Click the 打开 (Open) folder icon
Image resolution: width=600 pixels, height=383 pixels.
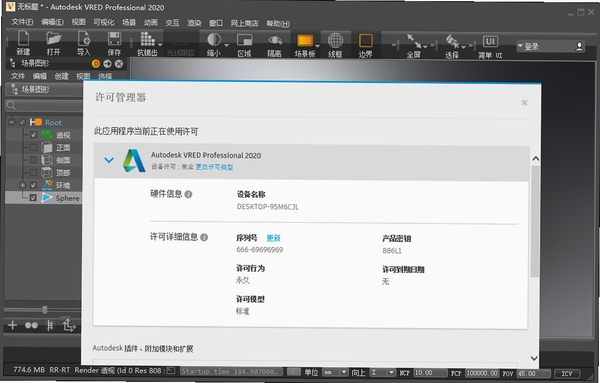click(x=53, y=39)
